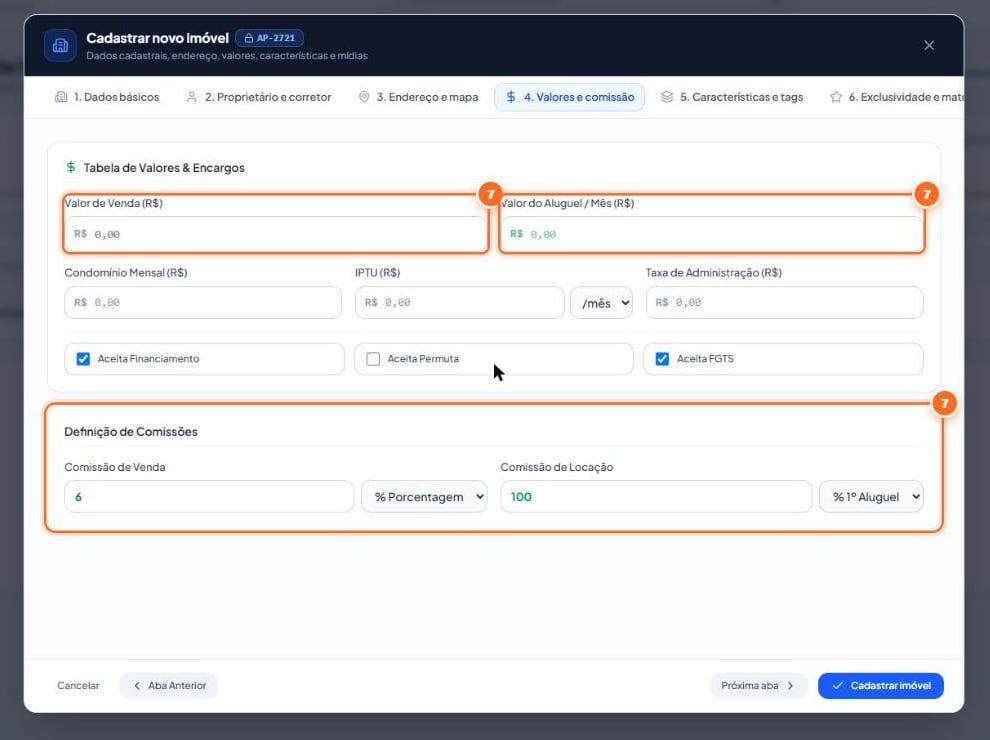Screen dimensions: 990x740
Task: Click the Valor de Venda input field
Action: [275, 234]
